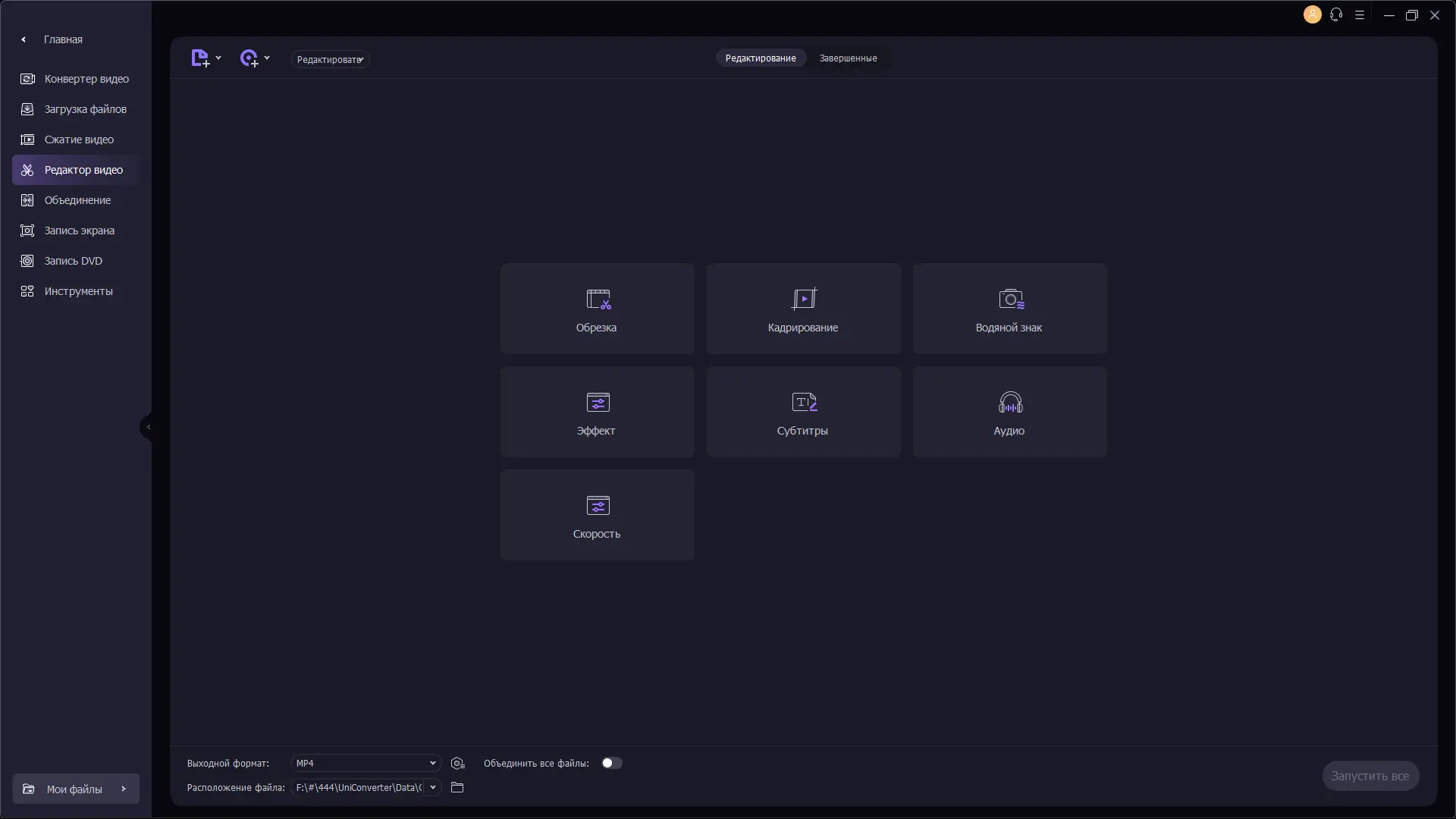This screenshot has width=1456, height=819.
Task: Open the Эффект tool tile
Action: pos(597,412)
